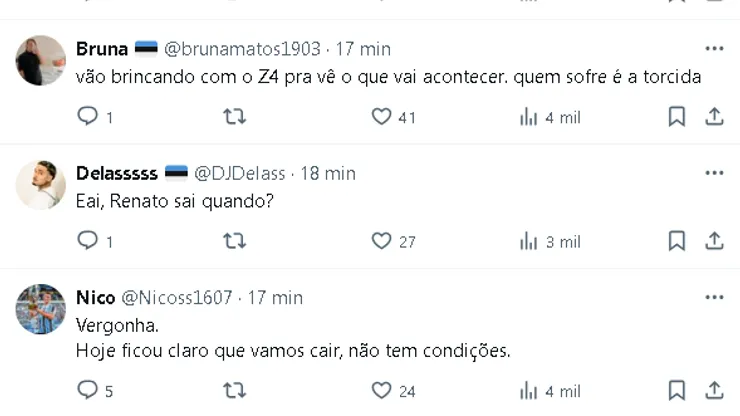Reply to Delasssss's tweet about Renato
The width and height of the screenshot is (740, 416).
88,241
